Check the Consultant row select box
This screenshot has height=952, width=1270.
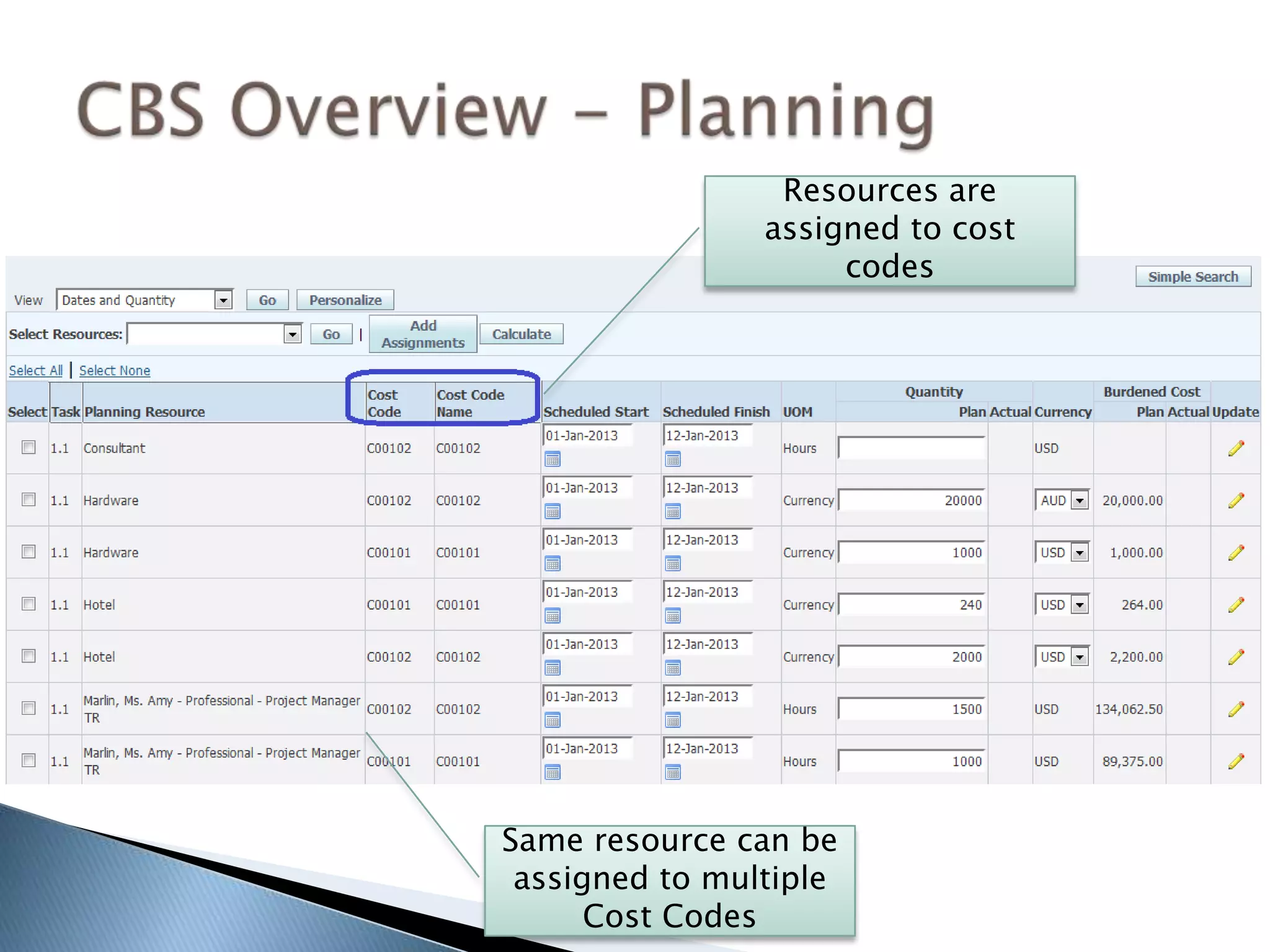point(29,447)
